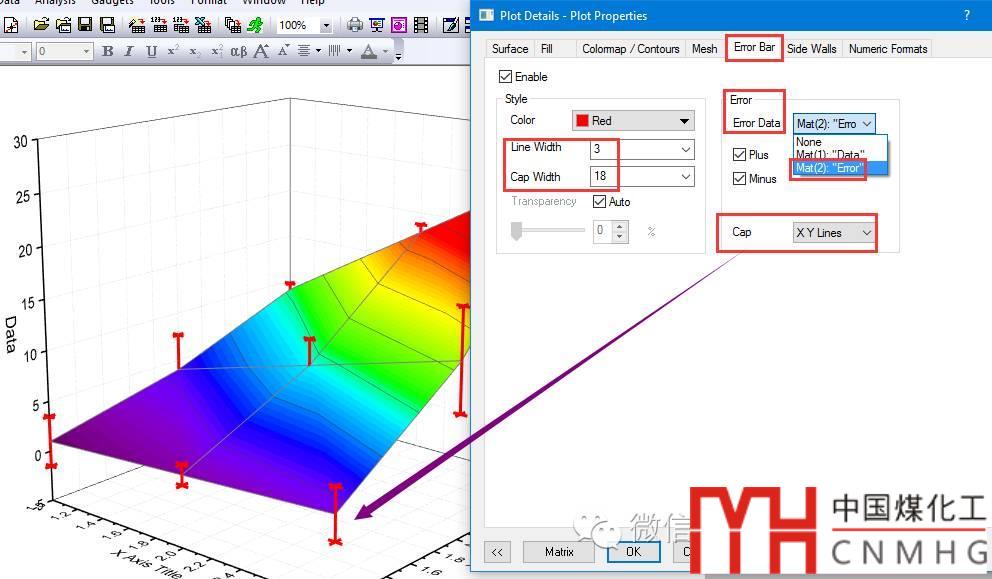Open the Red color picker
992x579 pixels.
(x=632, y=121)
